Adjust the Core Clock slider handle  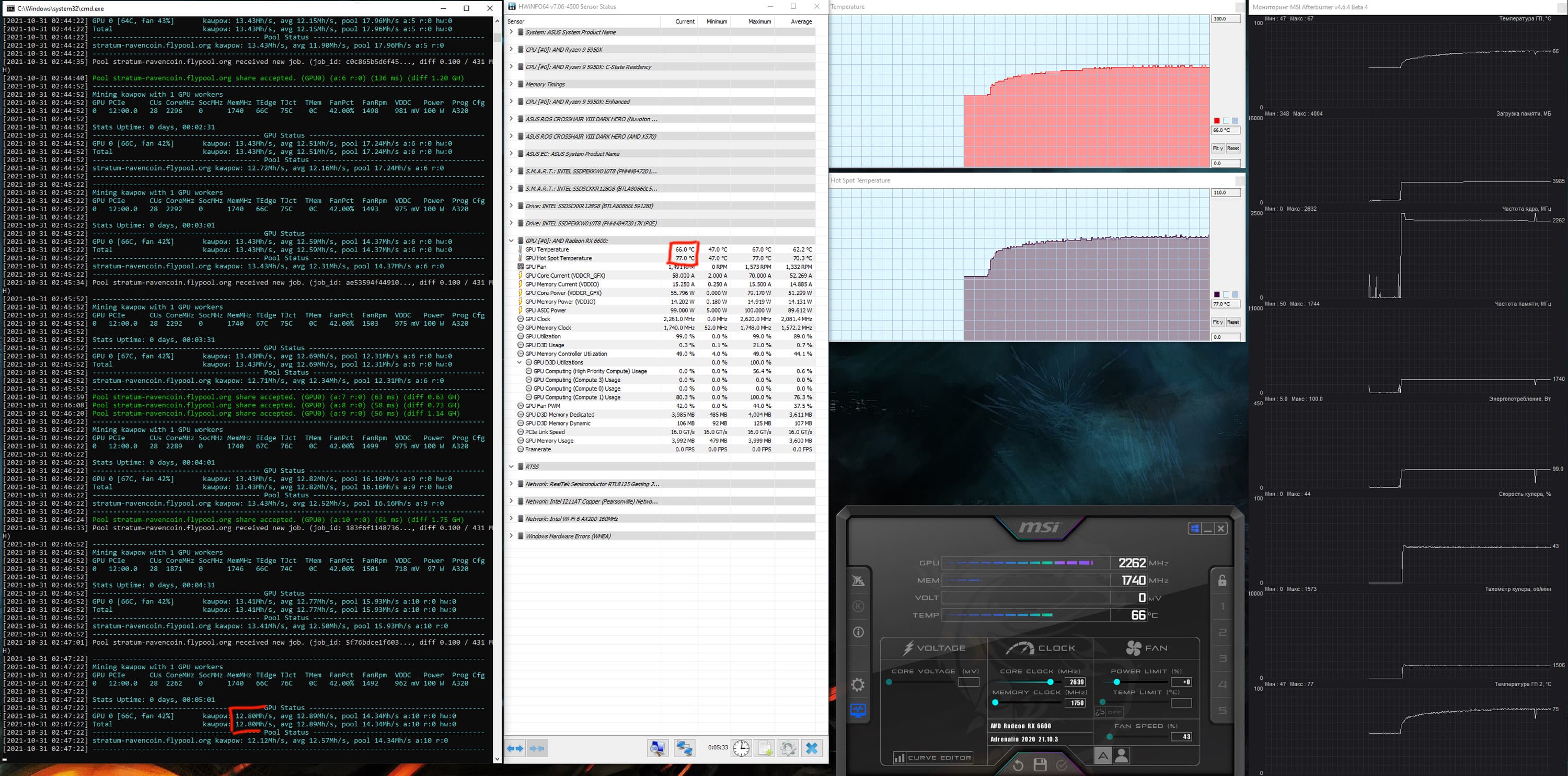tap(1050, 681)
